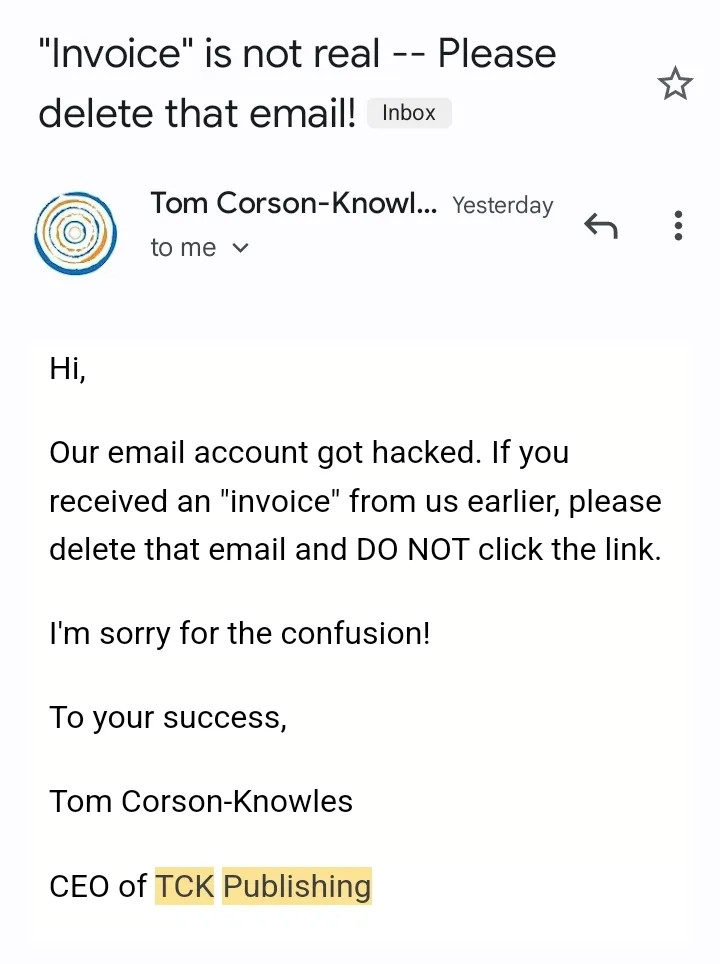
Task: Click the highlighted word 'TCK'
Action: click(184, 886)
